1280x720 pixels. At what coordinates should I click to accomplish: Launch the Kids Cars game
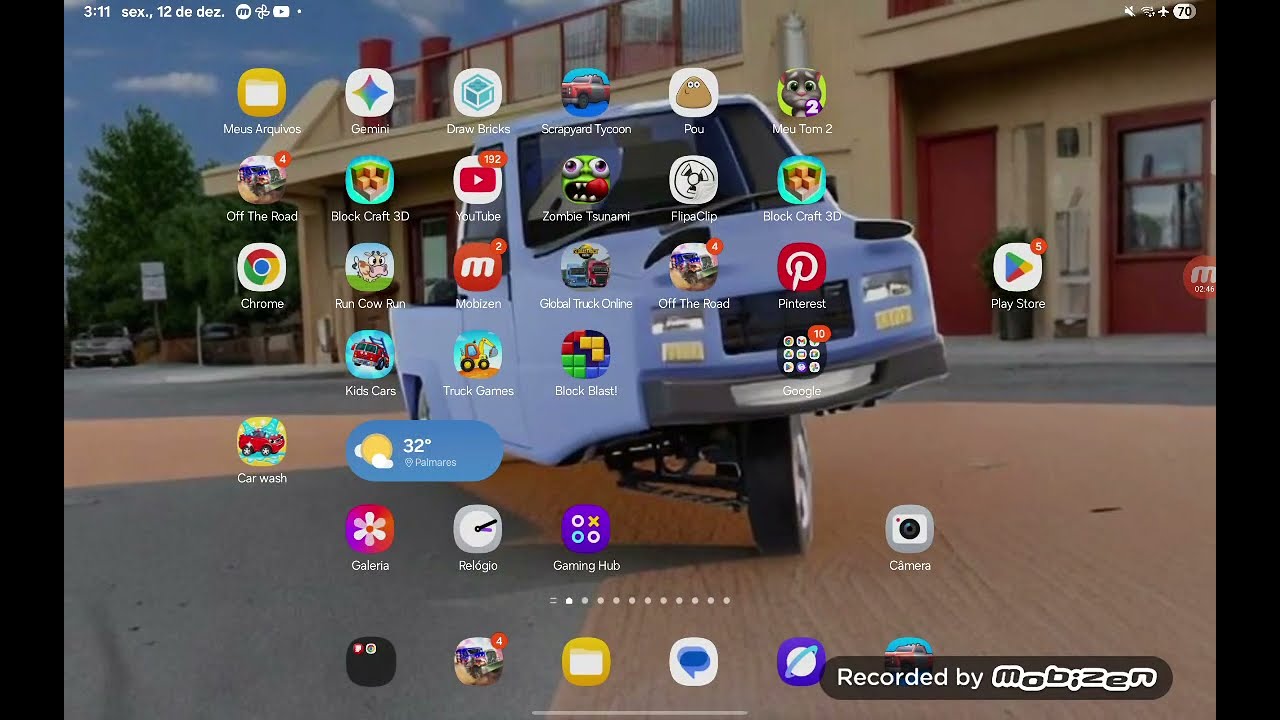tap(370, 354)
